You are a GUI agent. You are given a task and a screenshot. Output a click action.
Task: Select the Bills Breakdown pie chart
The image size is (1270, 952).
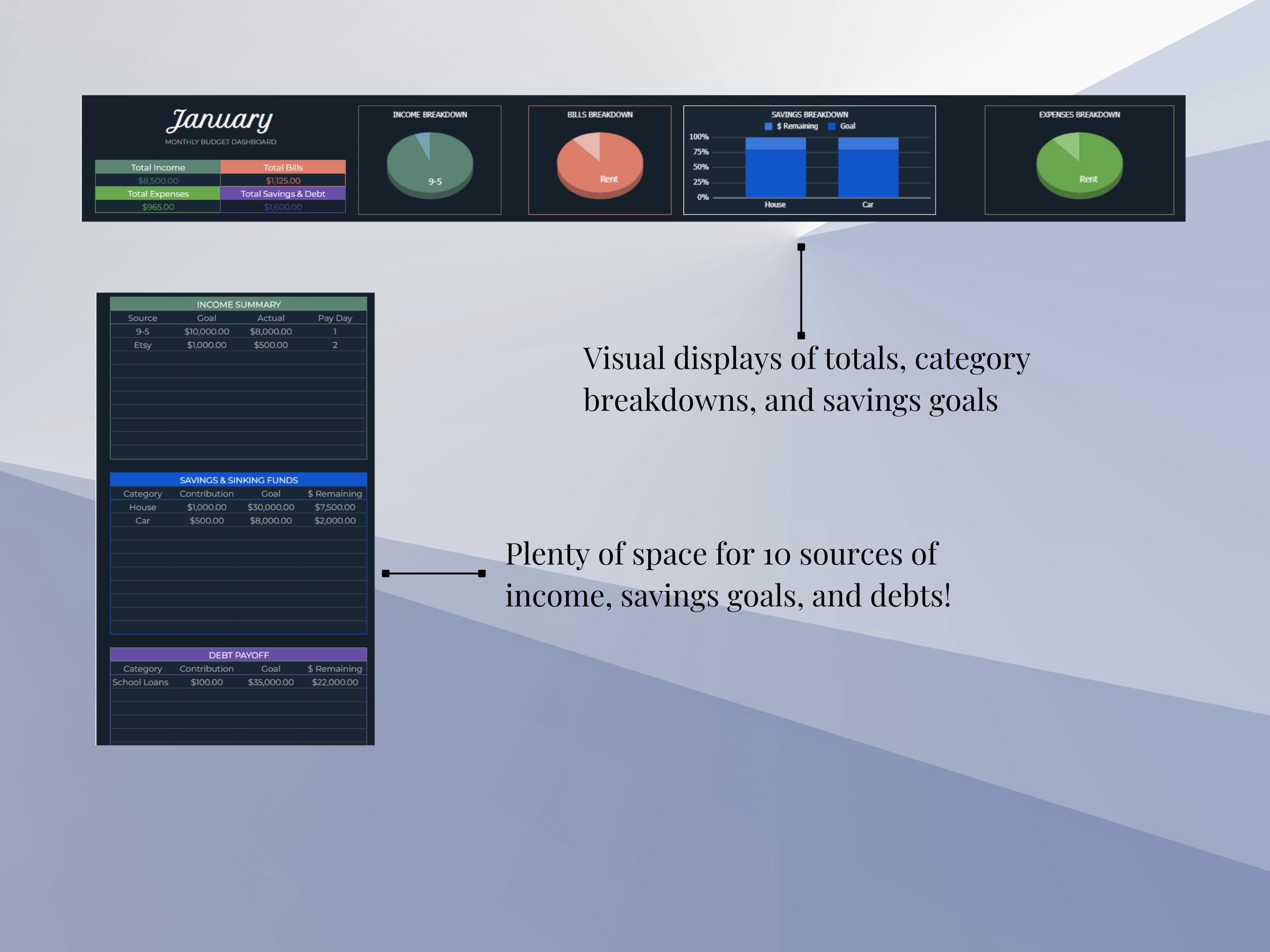coord(599,165)
